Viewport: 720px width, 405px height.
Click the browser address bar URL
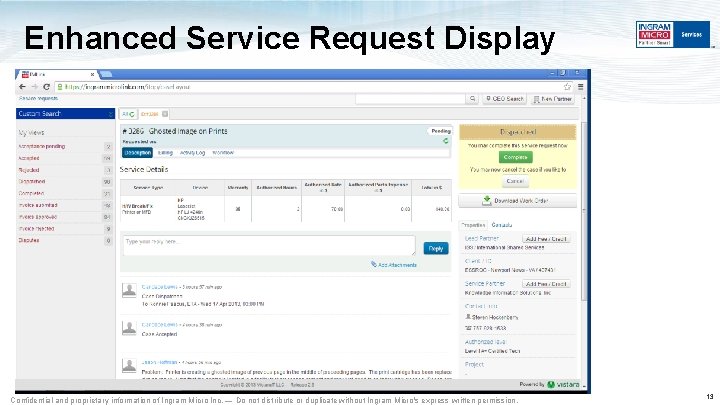click(x=127, y=87)
